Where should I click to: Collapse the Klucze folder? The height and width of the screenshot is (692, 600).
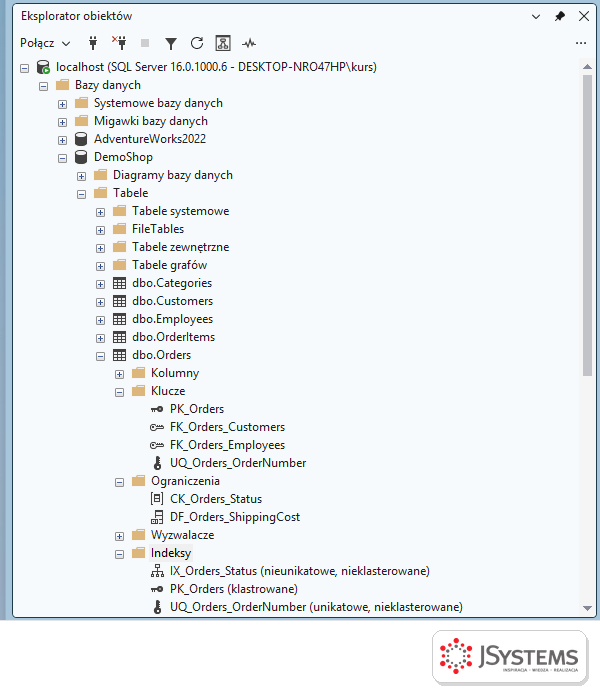119,392
